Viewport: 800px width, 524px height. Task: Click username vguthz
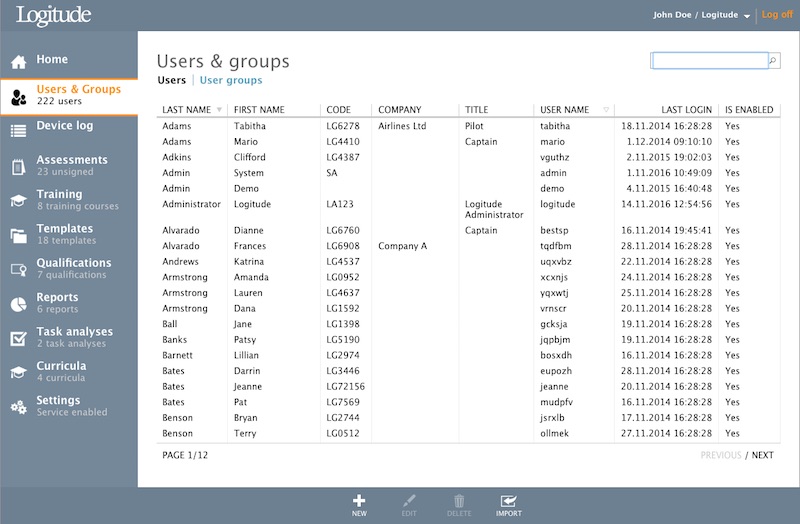pos(555,158)
